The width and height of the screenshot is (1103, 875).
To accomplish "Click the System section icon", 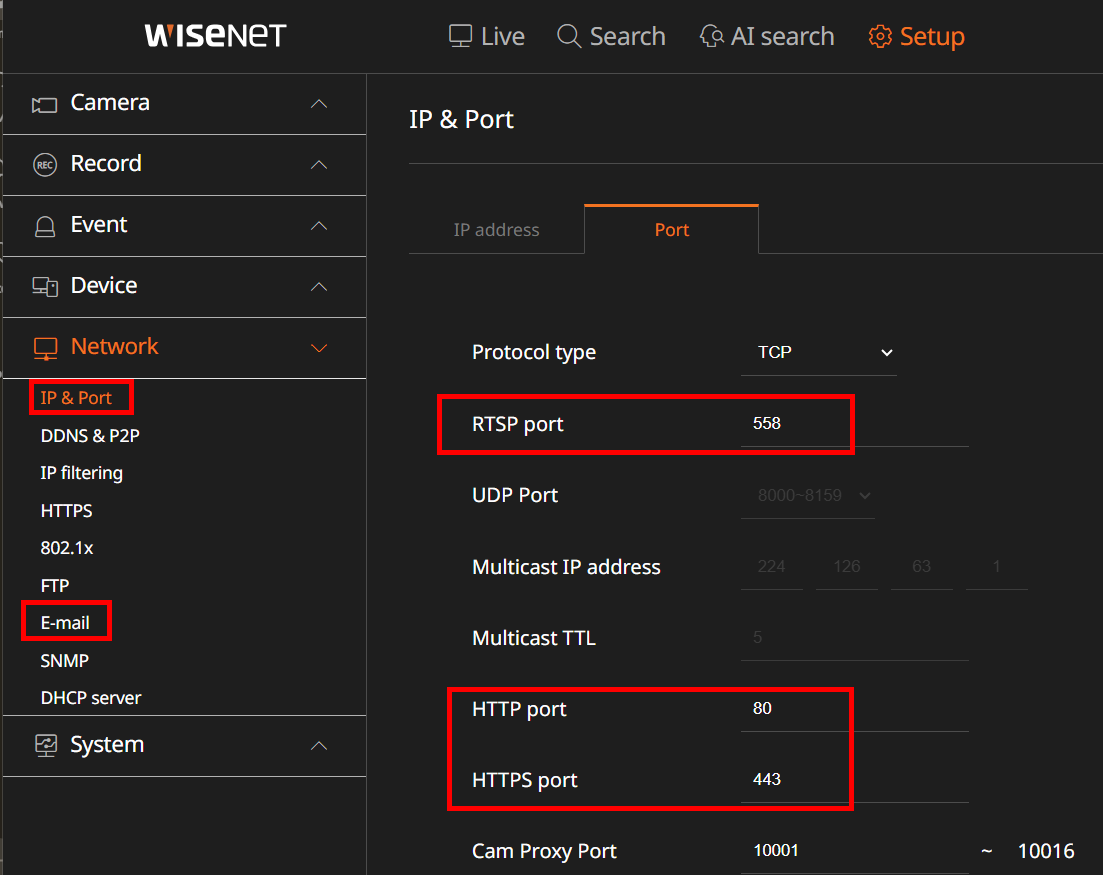I will (x=44, y=746).
